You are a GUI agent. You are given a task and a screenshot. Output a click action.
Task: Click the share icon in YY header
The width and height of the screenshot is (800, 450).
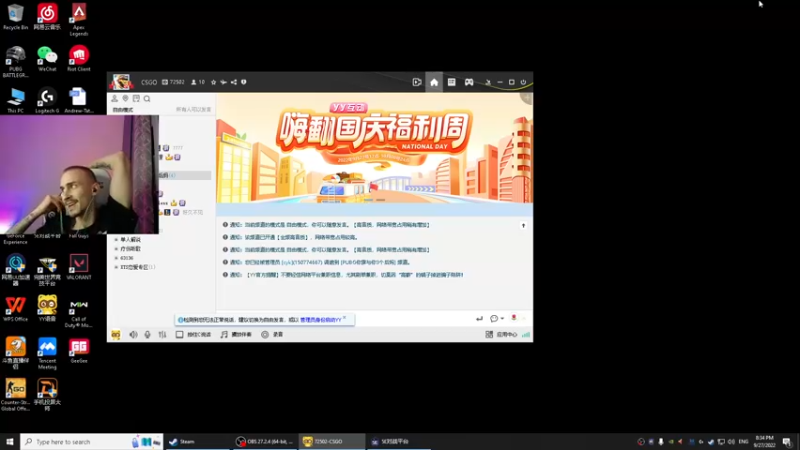[234, 82]
